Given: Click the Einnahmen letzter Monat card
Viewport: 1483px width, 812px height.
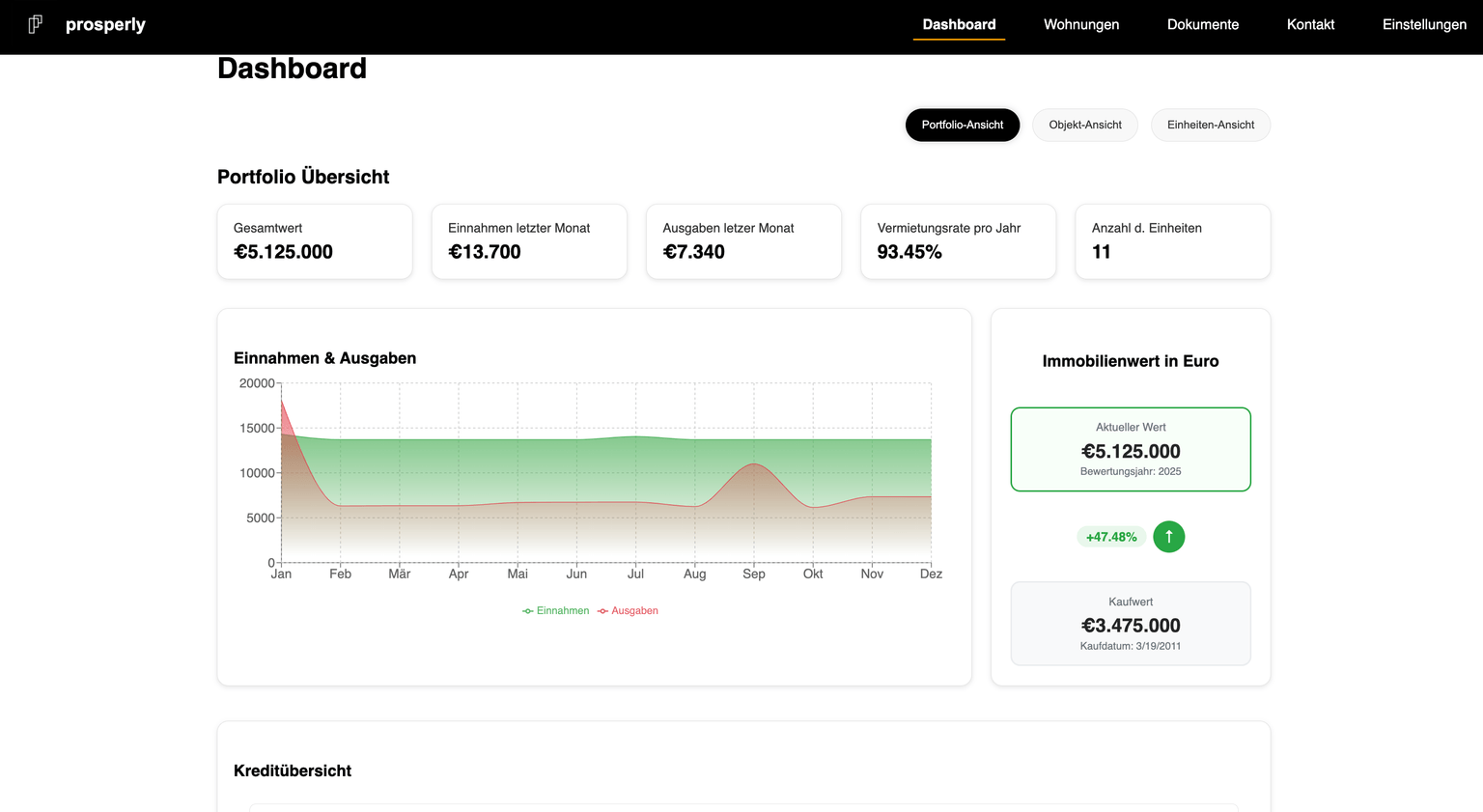Looking at the screenshot, I should [529, 241].
